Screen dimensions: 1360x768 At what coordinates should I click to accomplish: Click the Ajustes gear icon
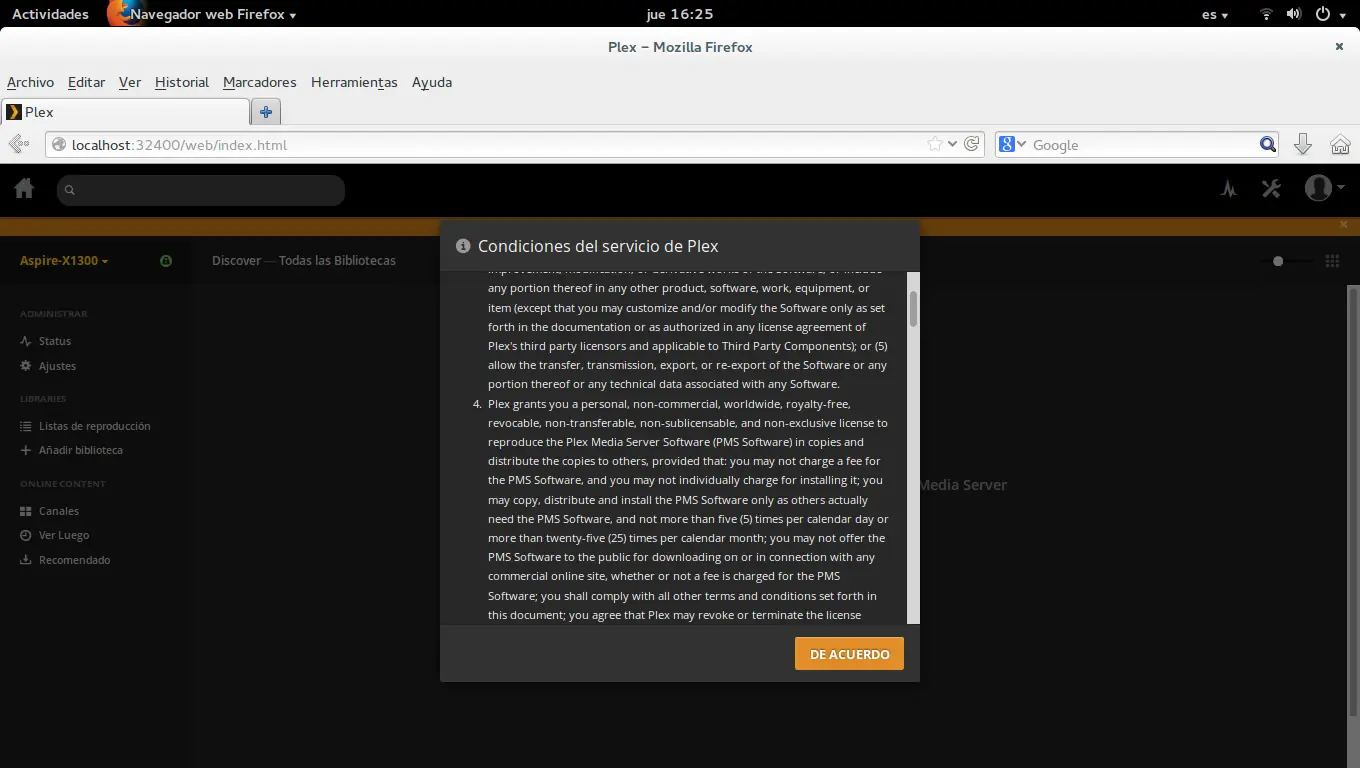click(26, 366)
